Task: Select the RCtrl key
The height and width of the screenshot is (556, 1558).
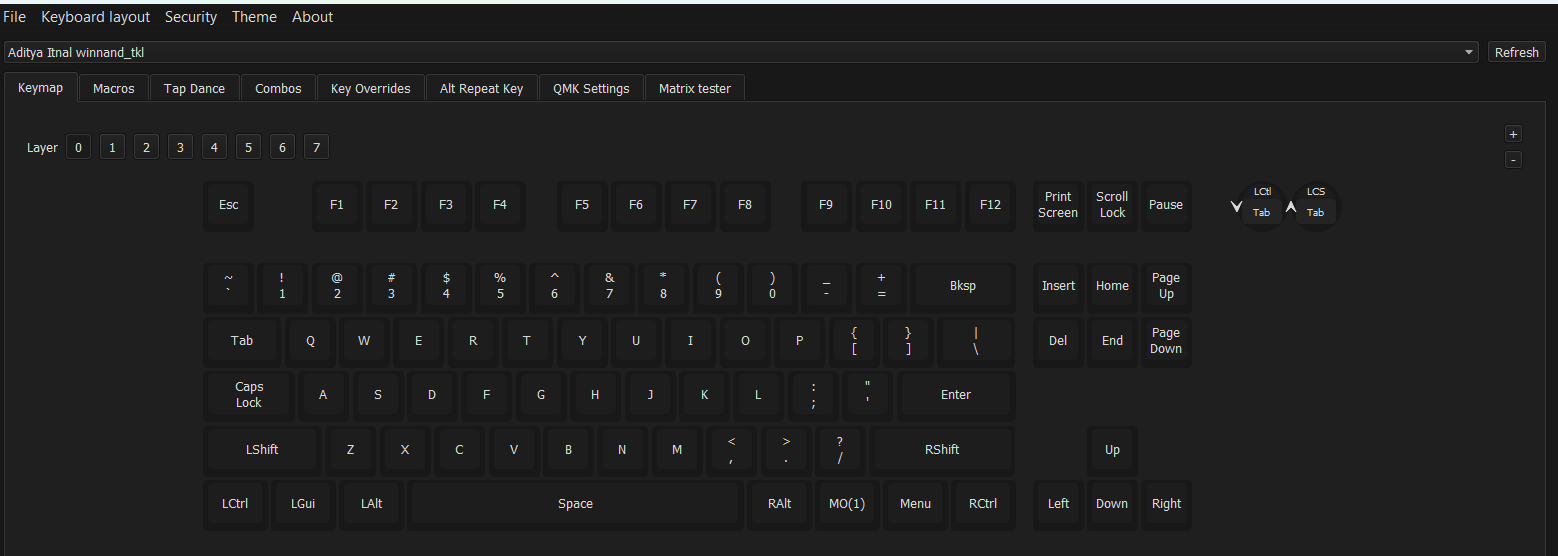Action: point(983,504)
